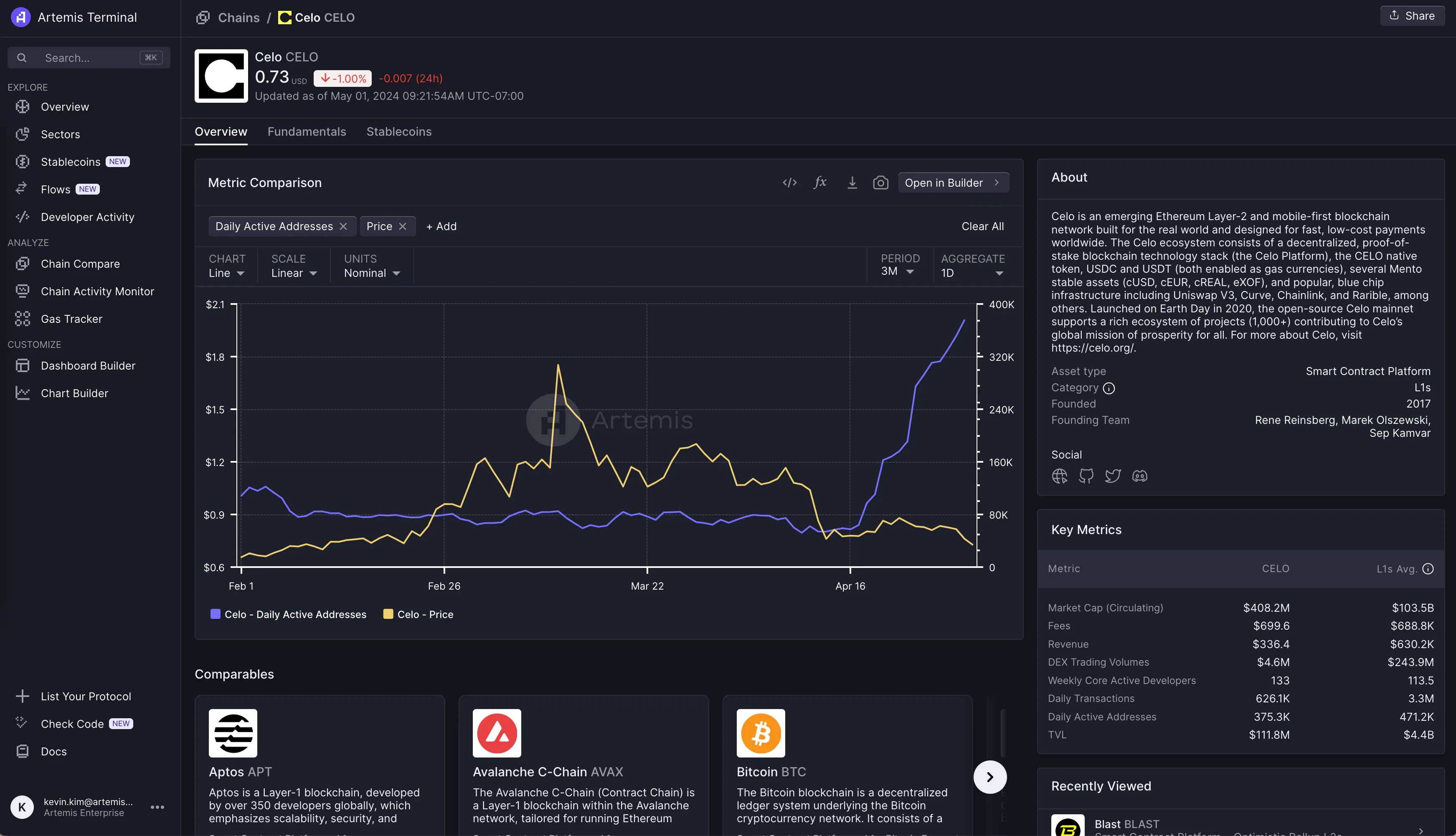Open Celo Twitter social icon

pos(1113,476)
